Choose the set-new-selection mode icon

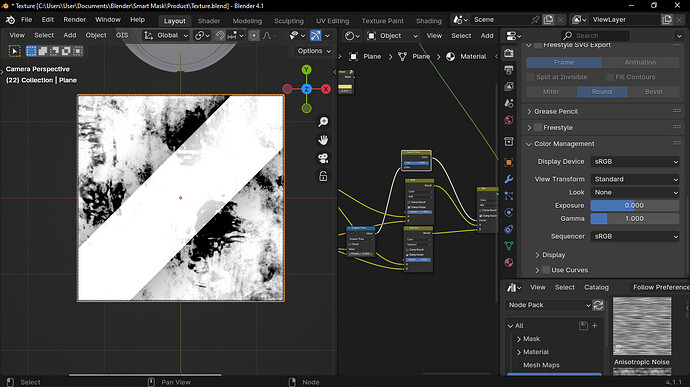tap(31, 51)
